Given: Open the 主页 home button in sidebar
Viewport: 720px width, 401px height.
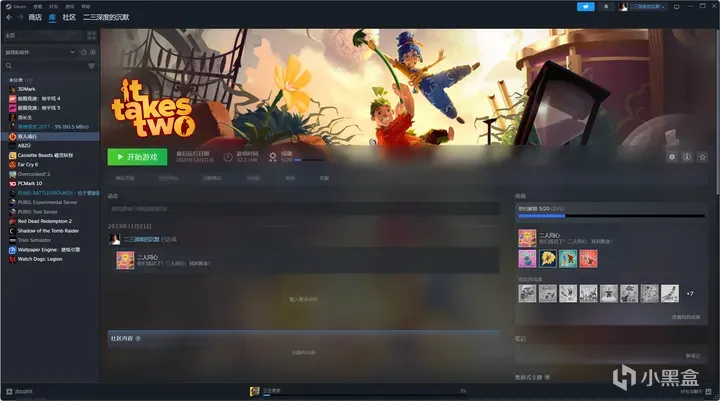Looking at the screenshot, I should (x=44, y=35).
